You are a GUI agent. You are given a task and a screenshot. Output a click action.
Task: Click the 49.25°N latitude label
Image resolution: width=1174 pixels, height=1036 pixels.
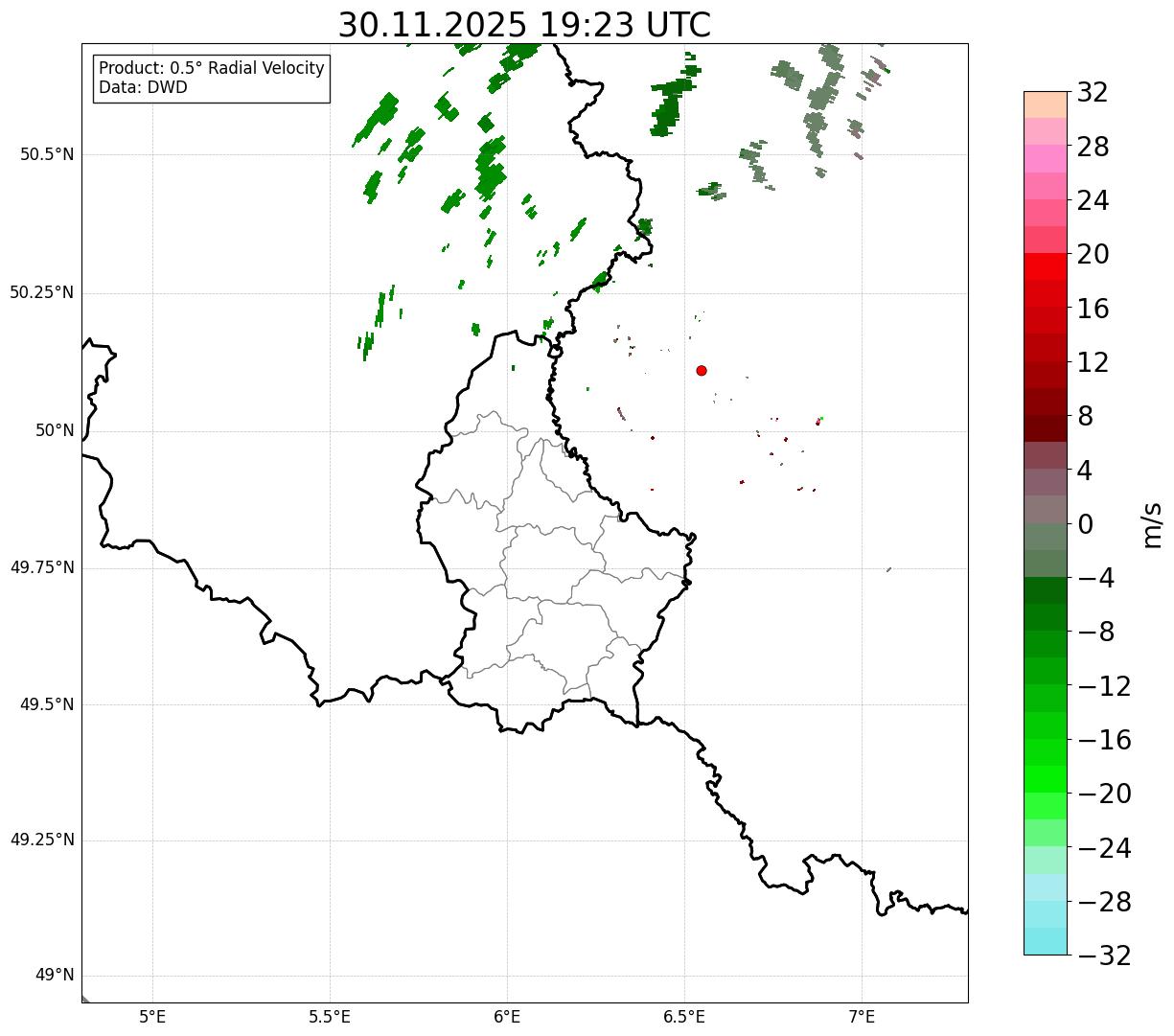coord(42,840)
